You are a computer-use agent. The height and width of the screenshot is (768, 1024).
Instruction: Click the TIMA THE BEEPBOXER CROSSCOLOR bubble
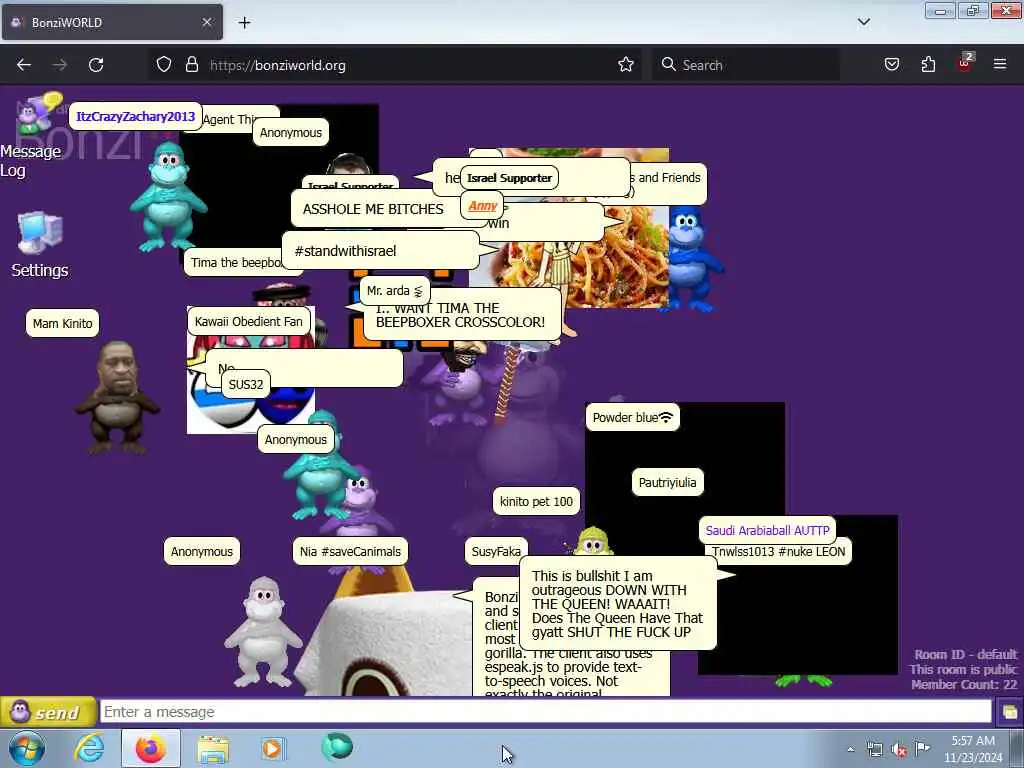tap(461, 315)
